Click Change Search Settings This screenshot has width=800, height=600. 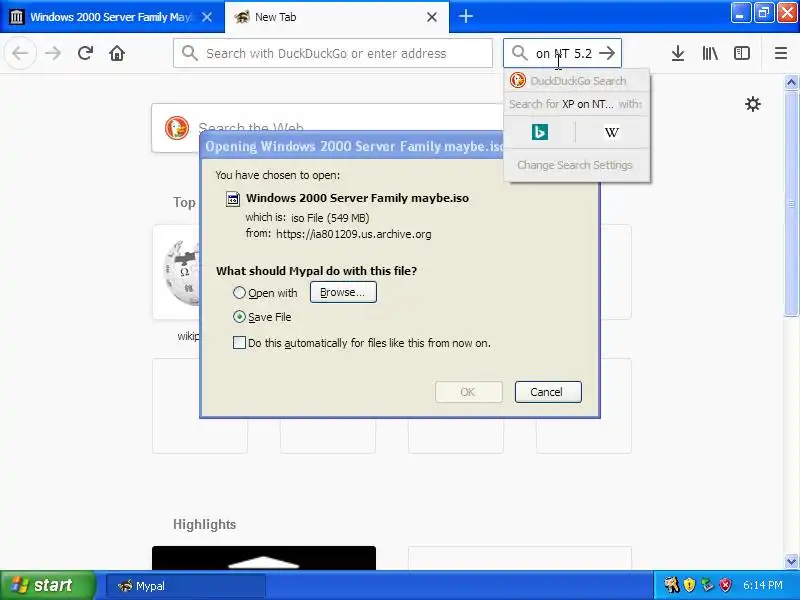coord(575,165)
